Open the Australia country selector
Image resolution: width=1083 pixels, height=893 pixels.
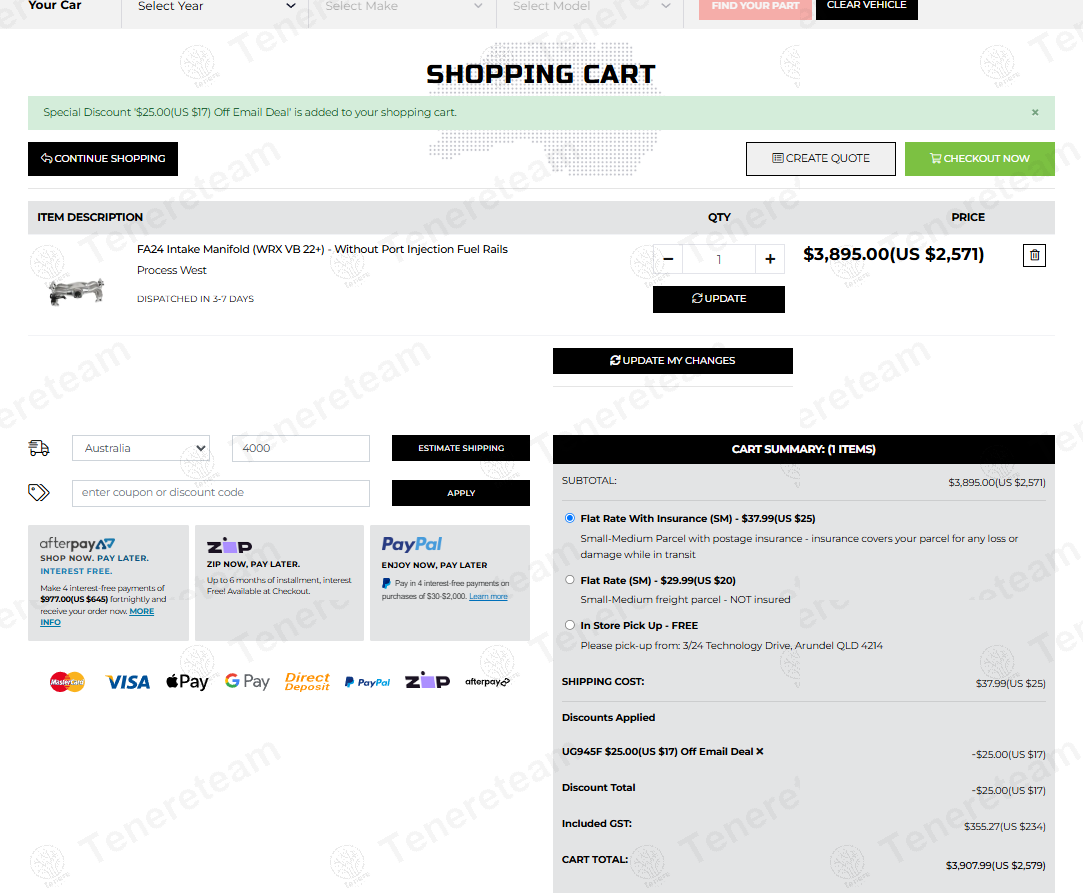(x=140, y=448)
